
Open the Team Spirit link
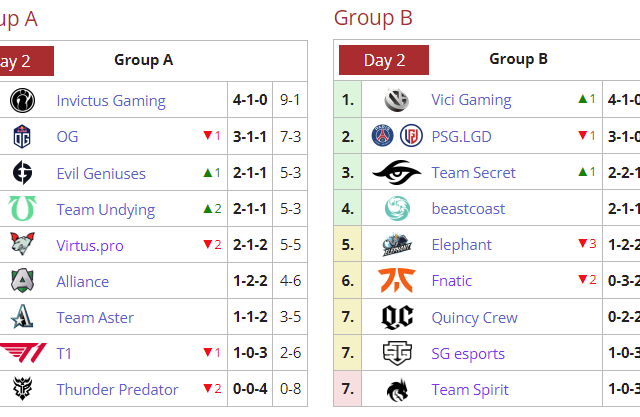click(x=470, y=390)
